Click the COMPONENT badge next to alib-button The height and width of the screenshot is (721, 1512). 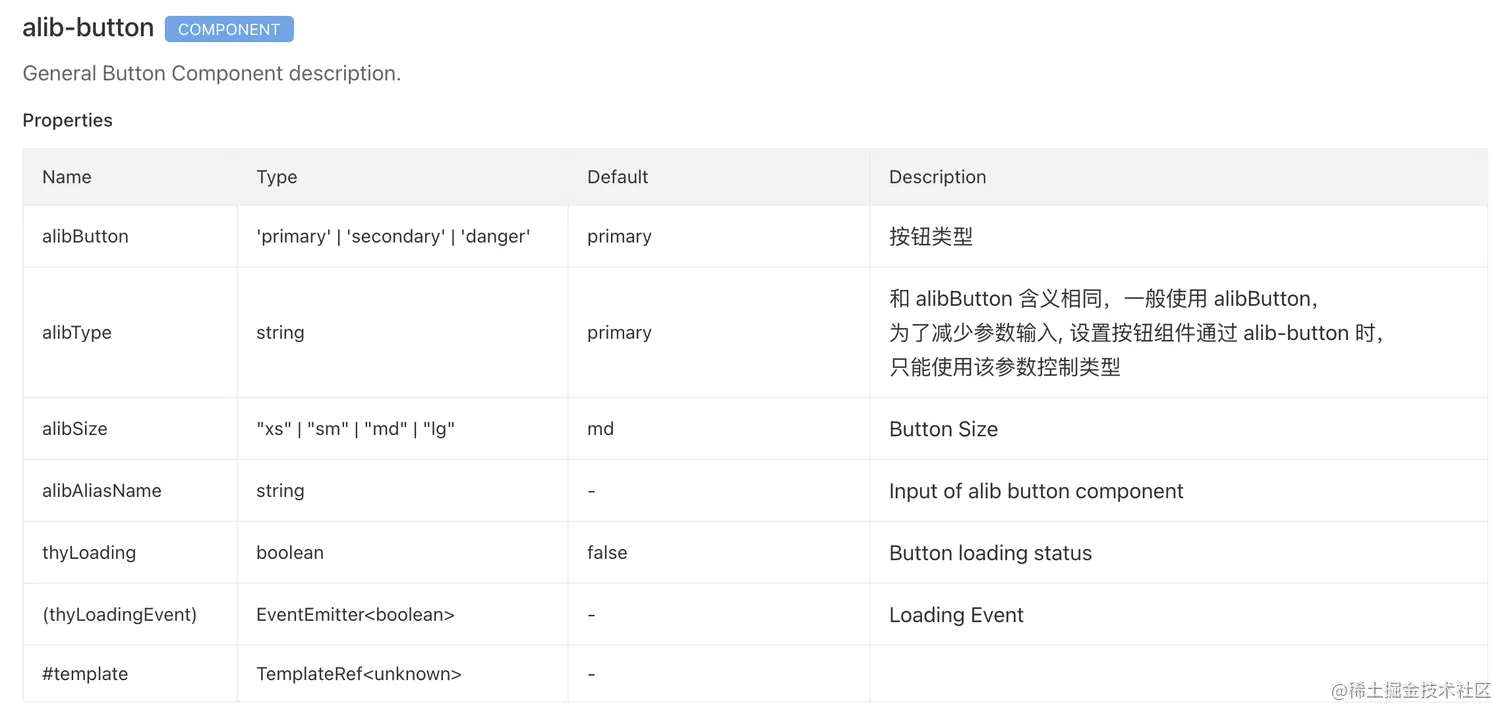coord(229,29)
